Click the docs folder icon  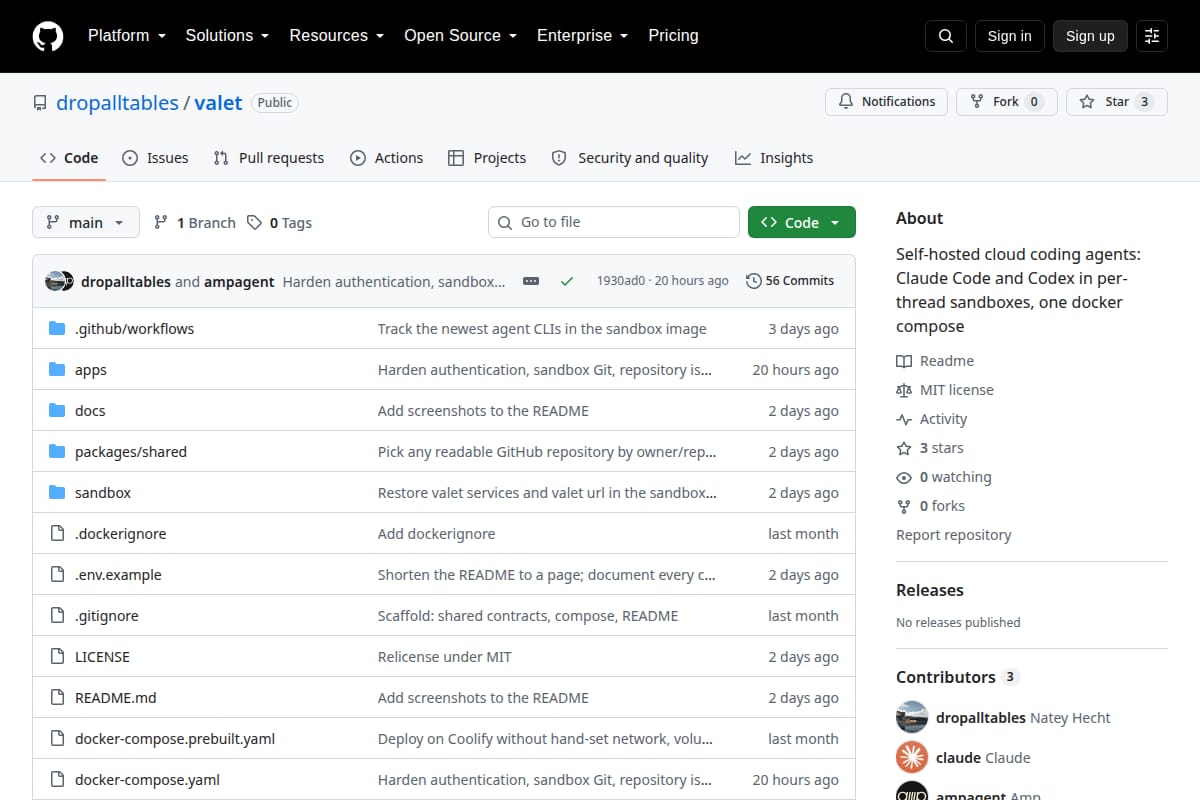(57, 411)
